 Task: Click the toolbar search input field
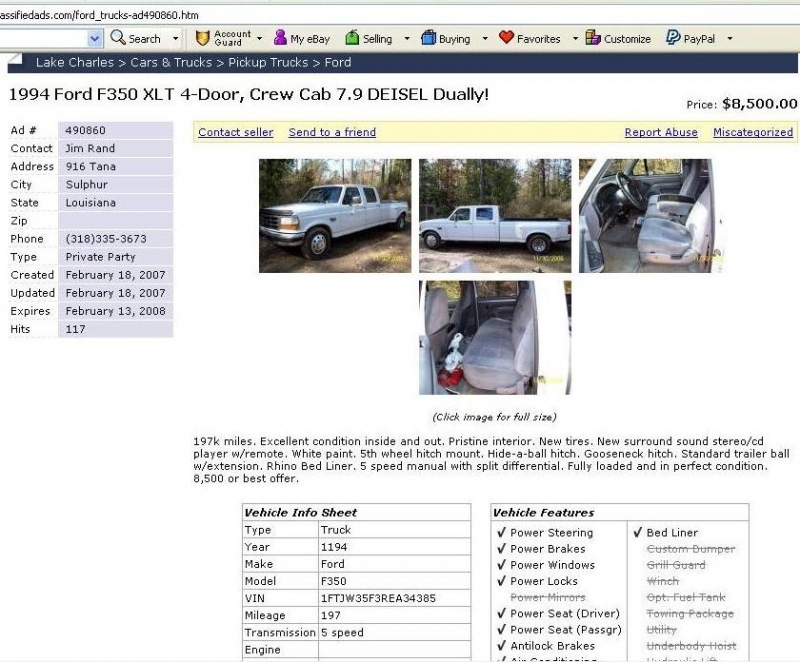[x=43, y=39]
